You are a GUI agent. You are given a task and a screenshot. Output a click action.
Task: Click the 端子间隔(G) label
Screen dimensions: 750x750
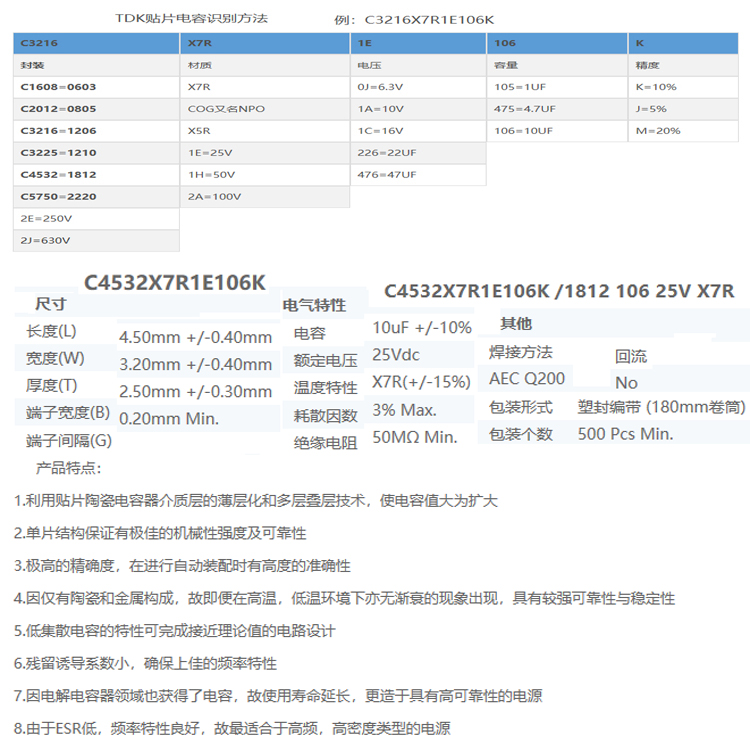point(69,441)
